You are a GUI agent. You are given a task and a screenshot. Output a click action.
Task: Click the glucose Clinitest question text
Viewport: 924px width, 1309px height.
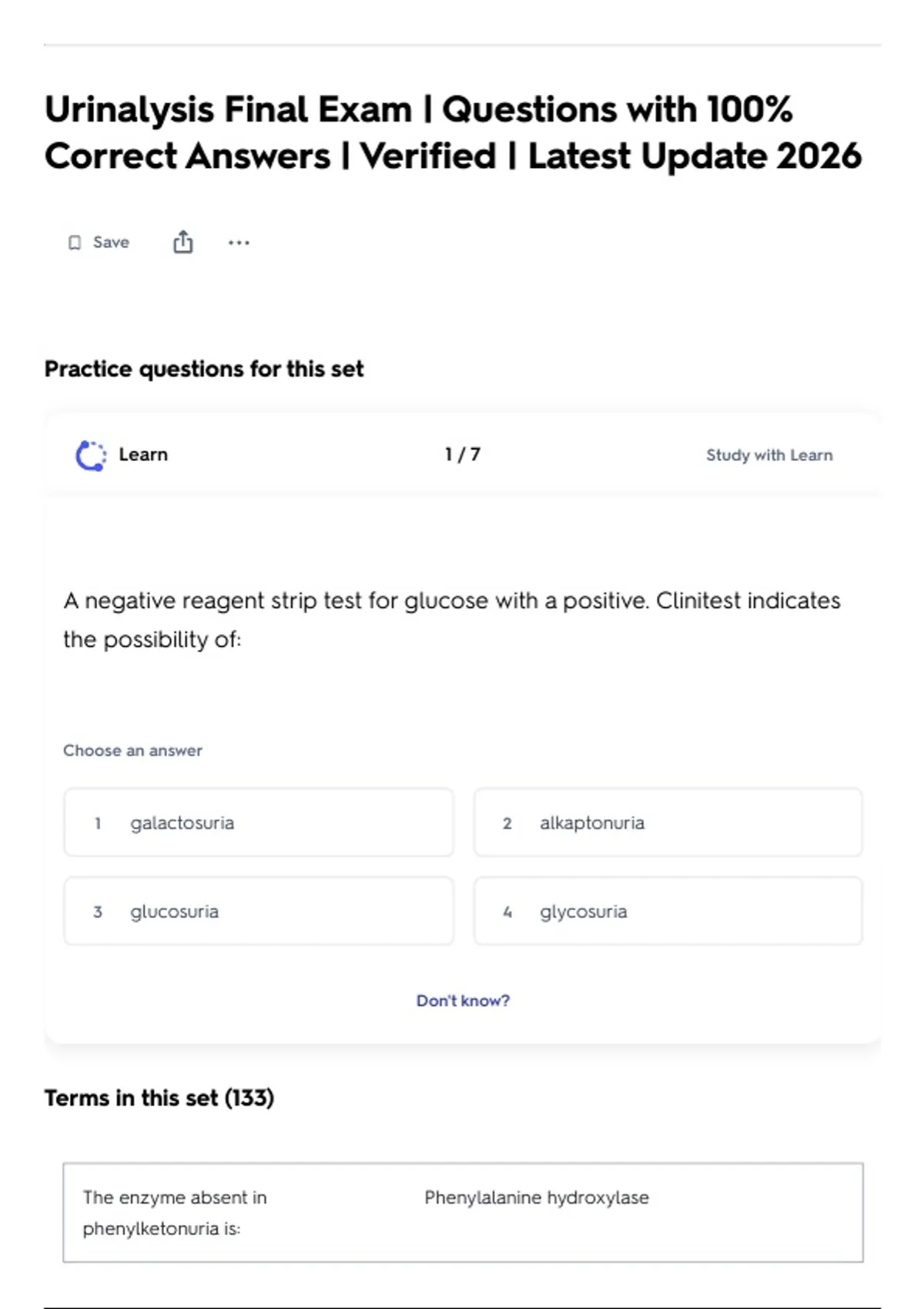[452, 620]
